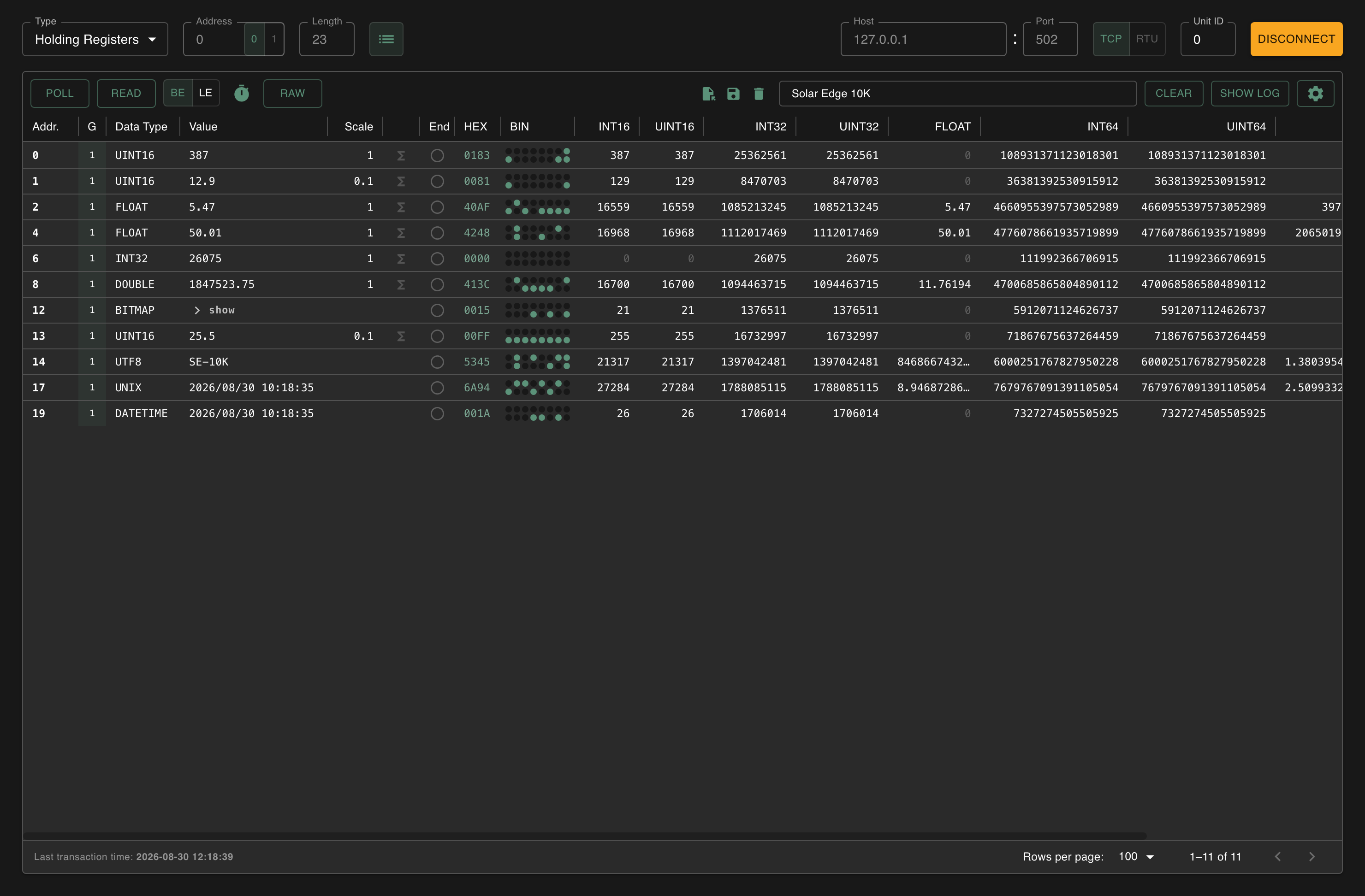The width and height of the screenshot is (1365, 896).
Task: Click the RAW button
Action: 292,94
